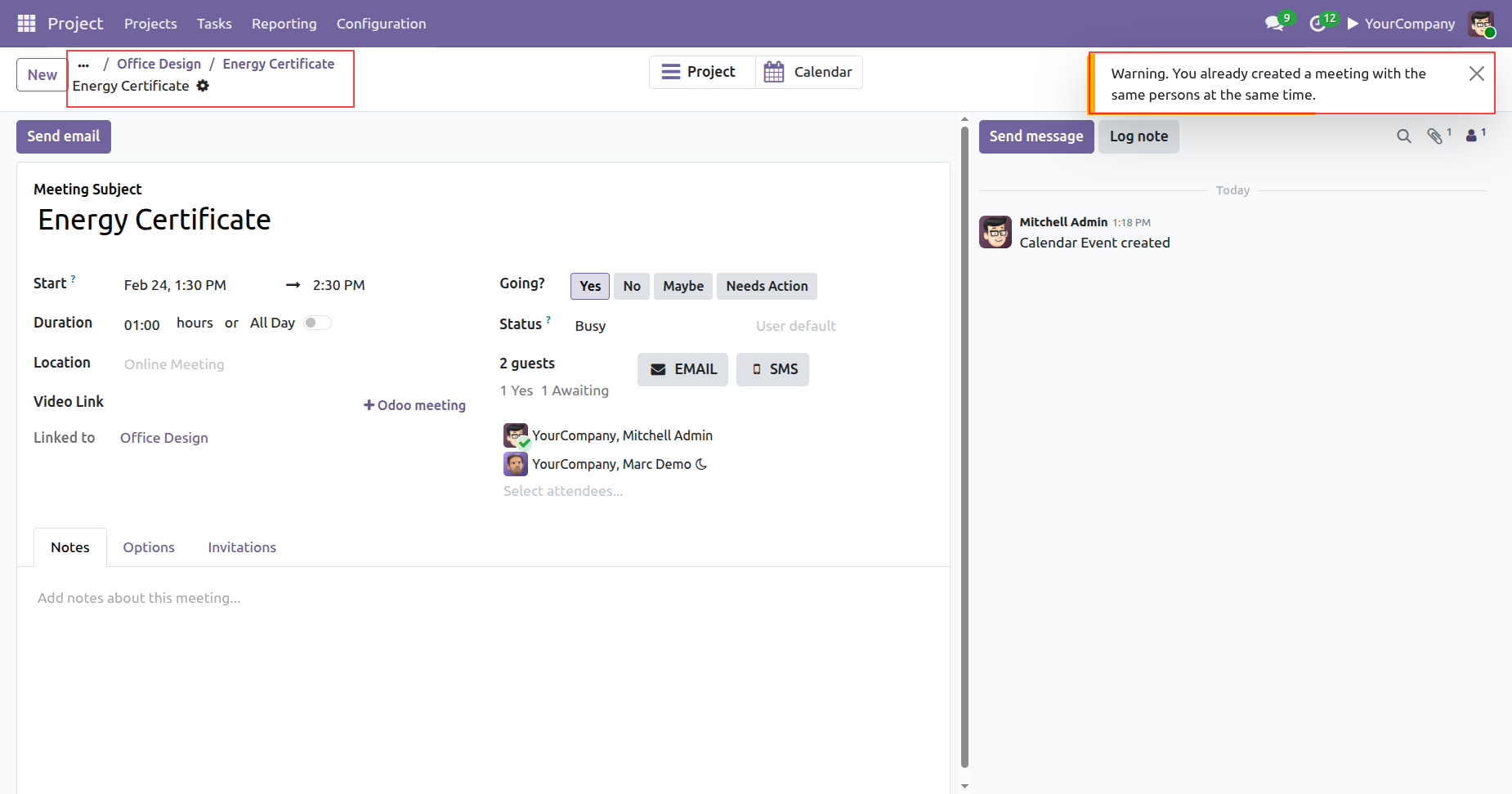Click Marc Demo attendee avatar
The height and width of the screenshot is (794, 1512).
(x=516, y=464)
